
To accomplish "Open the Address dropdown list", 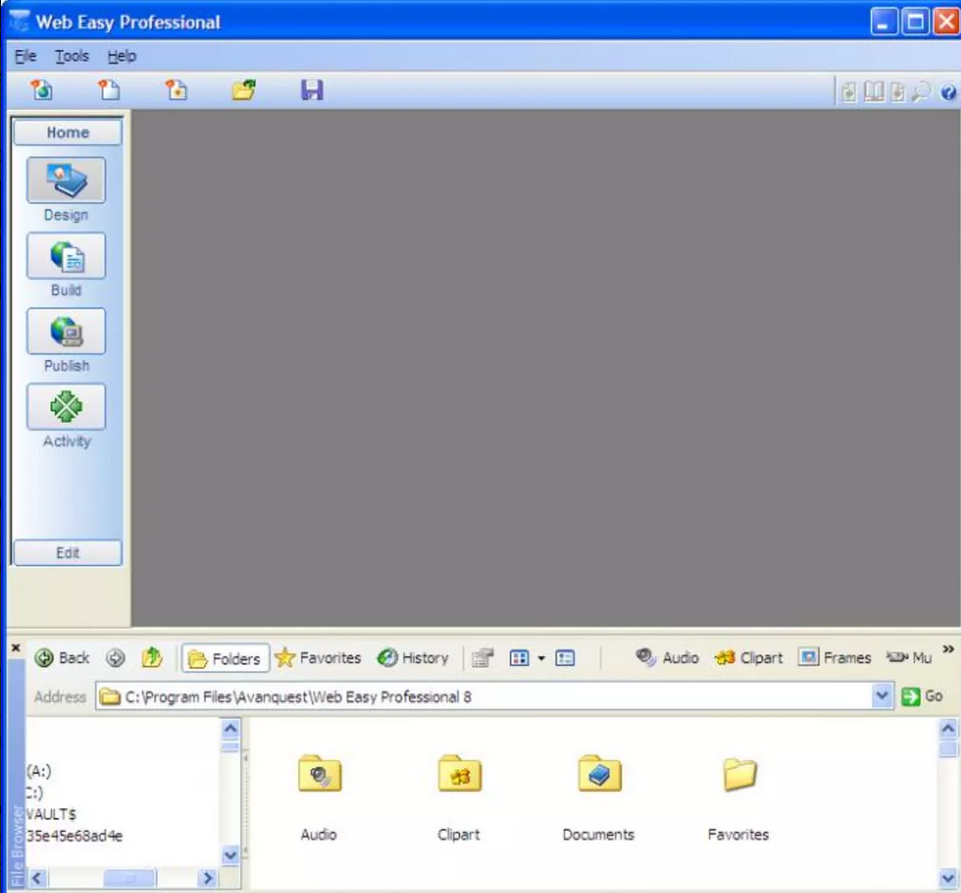I will point(882,696).
